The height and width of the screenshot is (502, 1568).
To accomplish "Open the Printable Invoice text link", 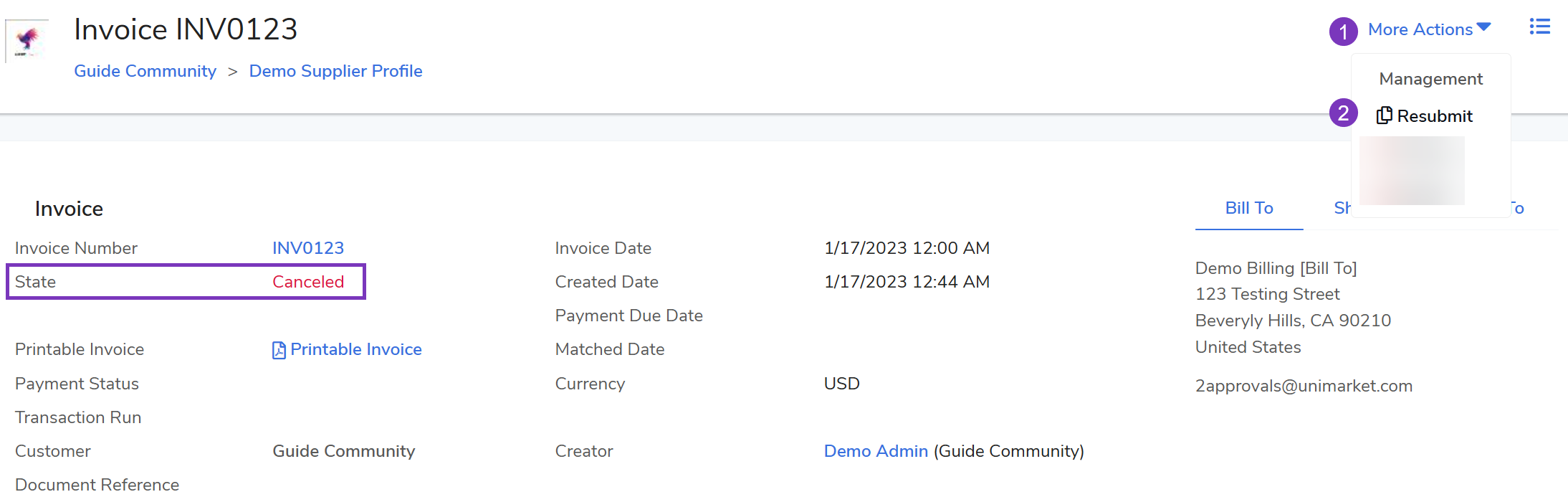I will [x=355, y=349].
